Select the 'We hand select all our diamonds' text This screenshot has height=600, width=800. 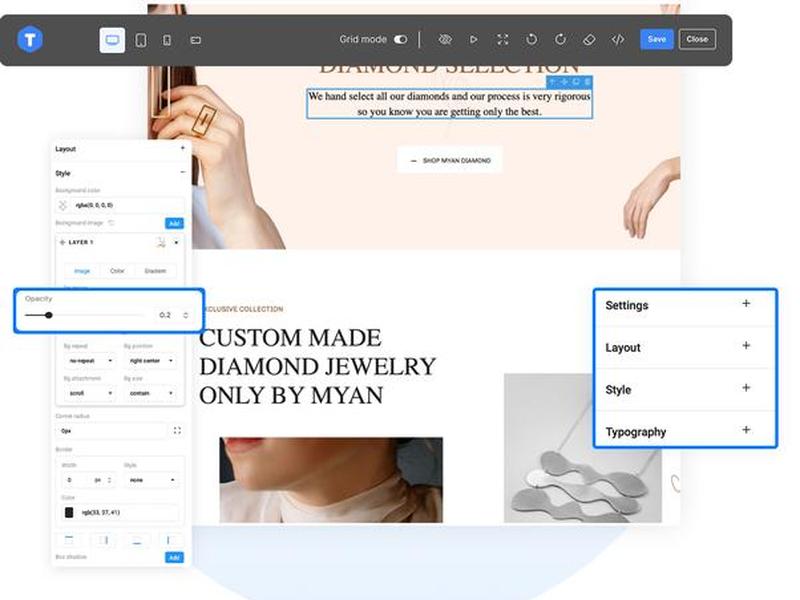(x=449, y=104)
